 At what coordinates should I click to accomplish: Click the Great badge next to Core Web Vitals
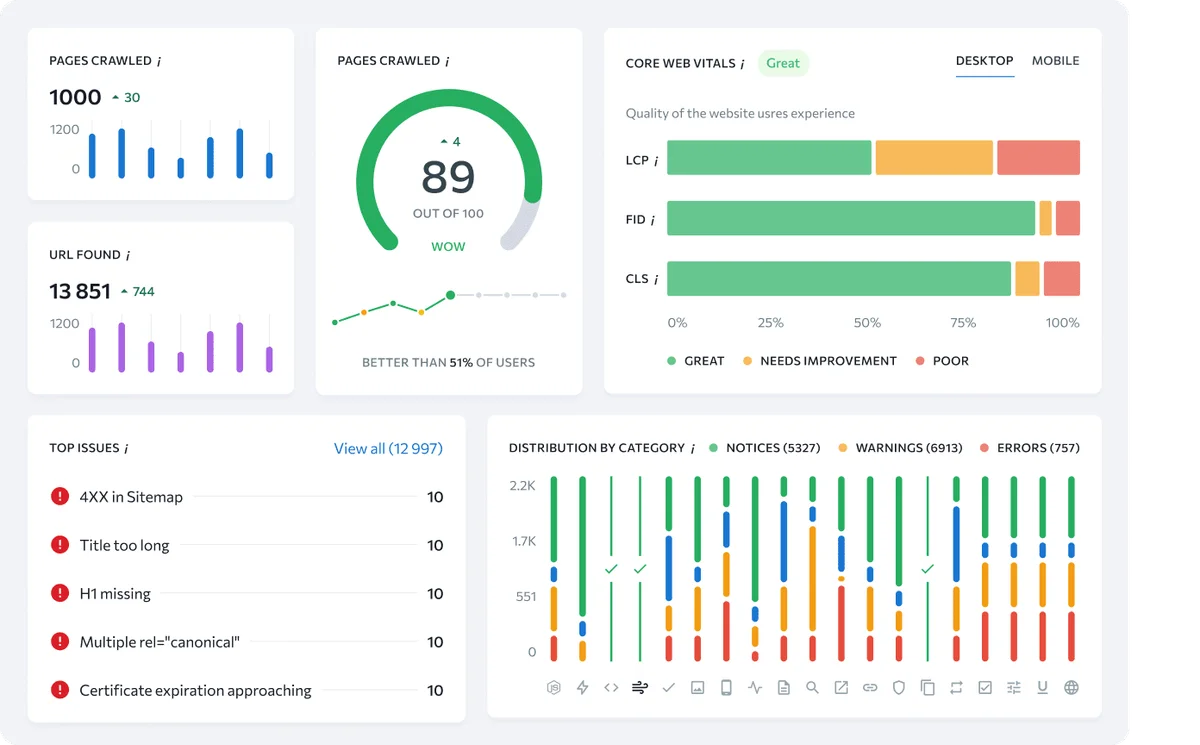(783, 63)
